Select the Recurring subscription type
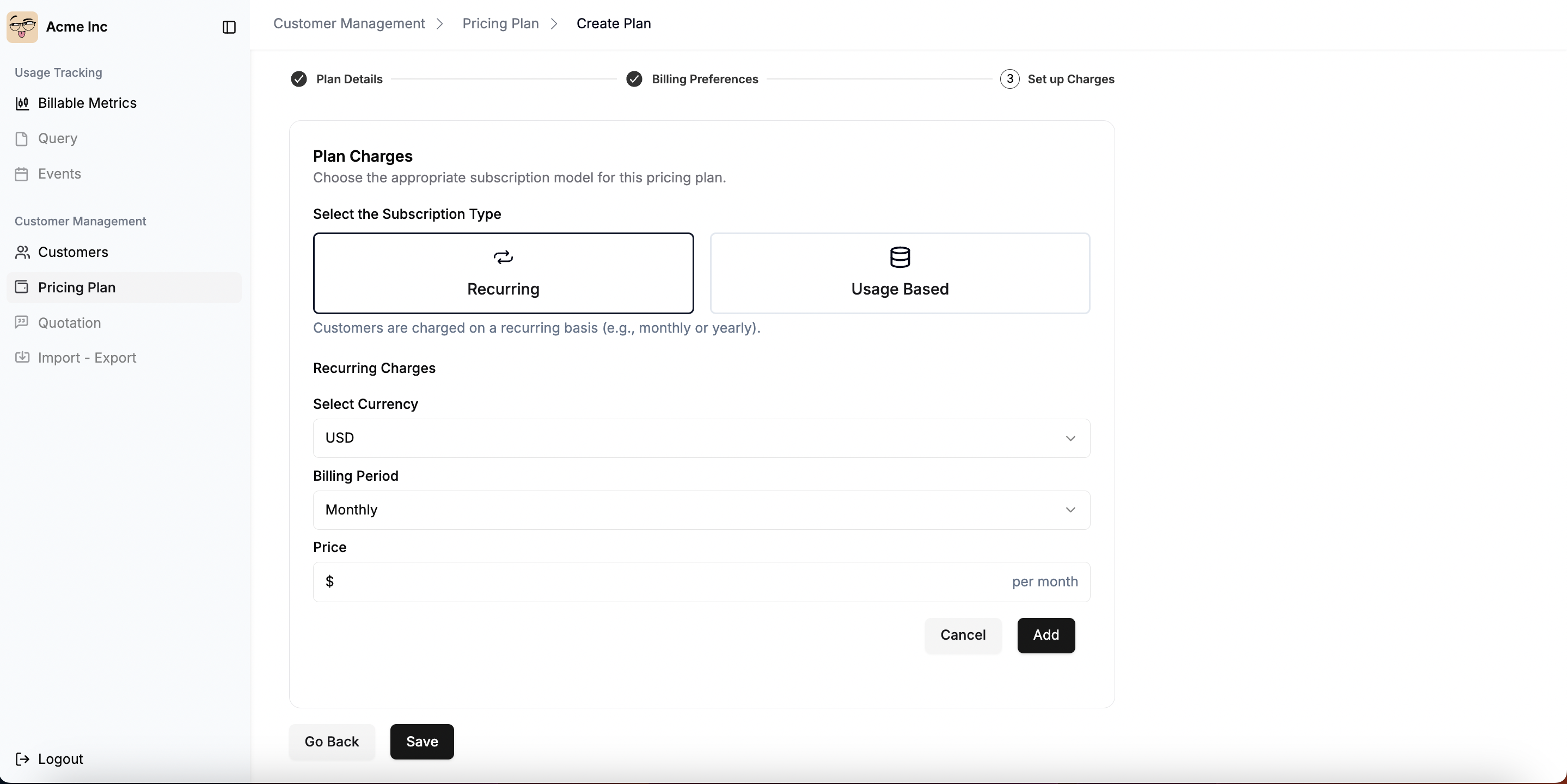The width and height of the screenshot is (1567, 784). pos(503,273)
